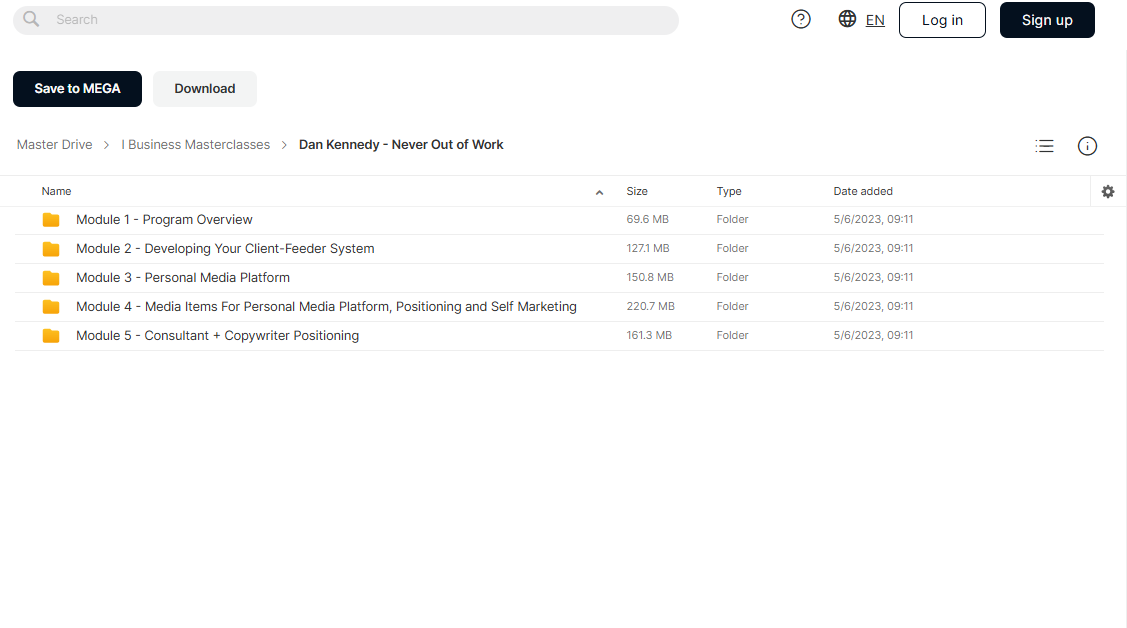The width and height of the screenshot is (1127, 628).
Task: Click Folder type in Module 3 row
Action: tap(732, 277)
